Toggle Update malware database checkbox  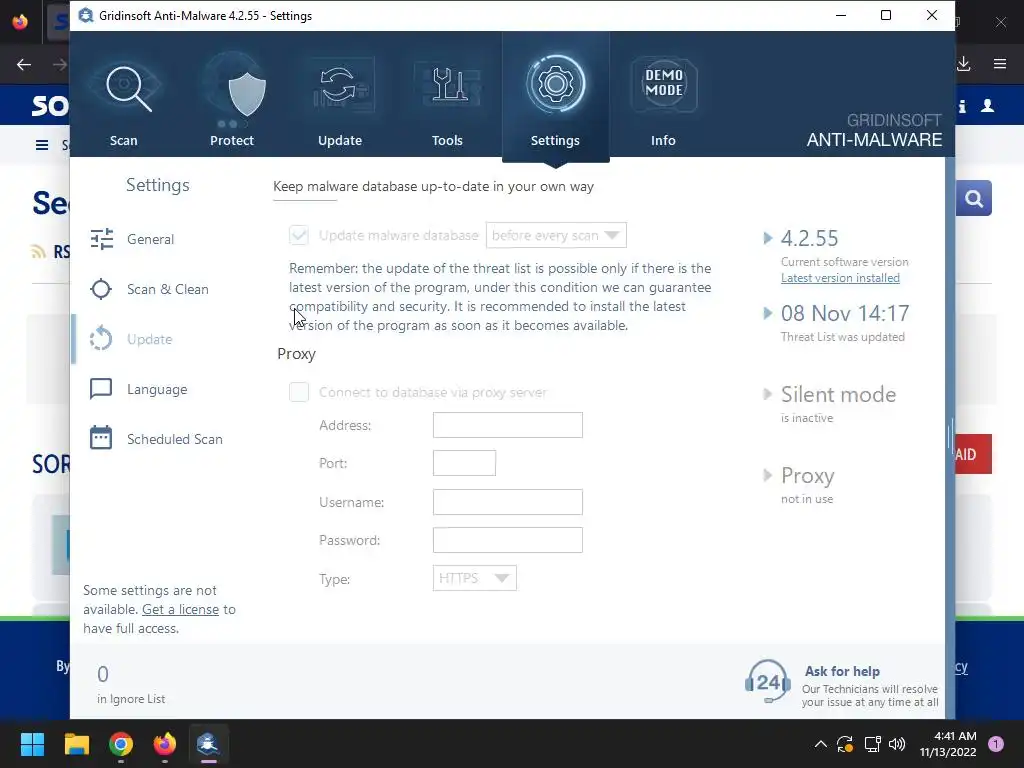299,235
